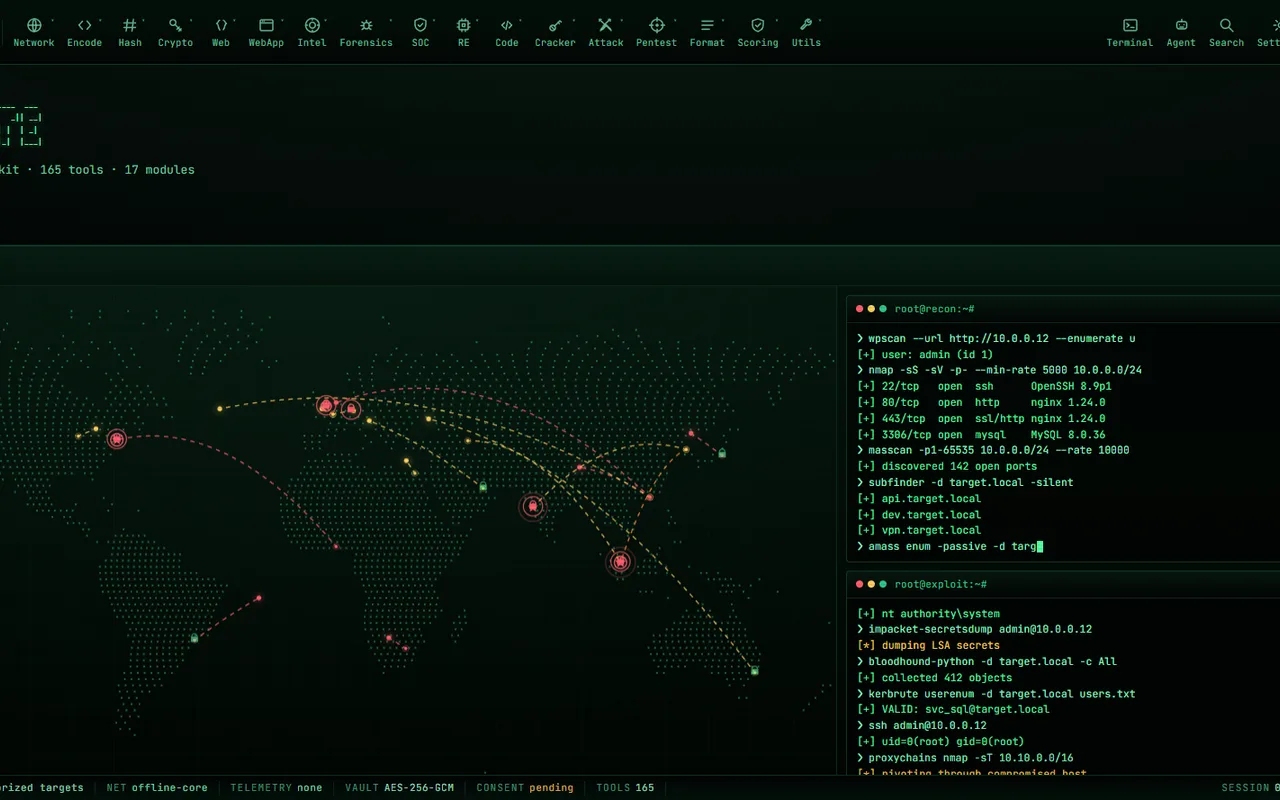
Task: Click the 'vpn.target.local' result line
Action: (x=919, y=530)
